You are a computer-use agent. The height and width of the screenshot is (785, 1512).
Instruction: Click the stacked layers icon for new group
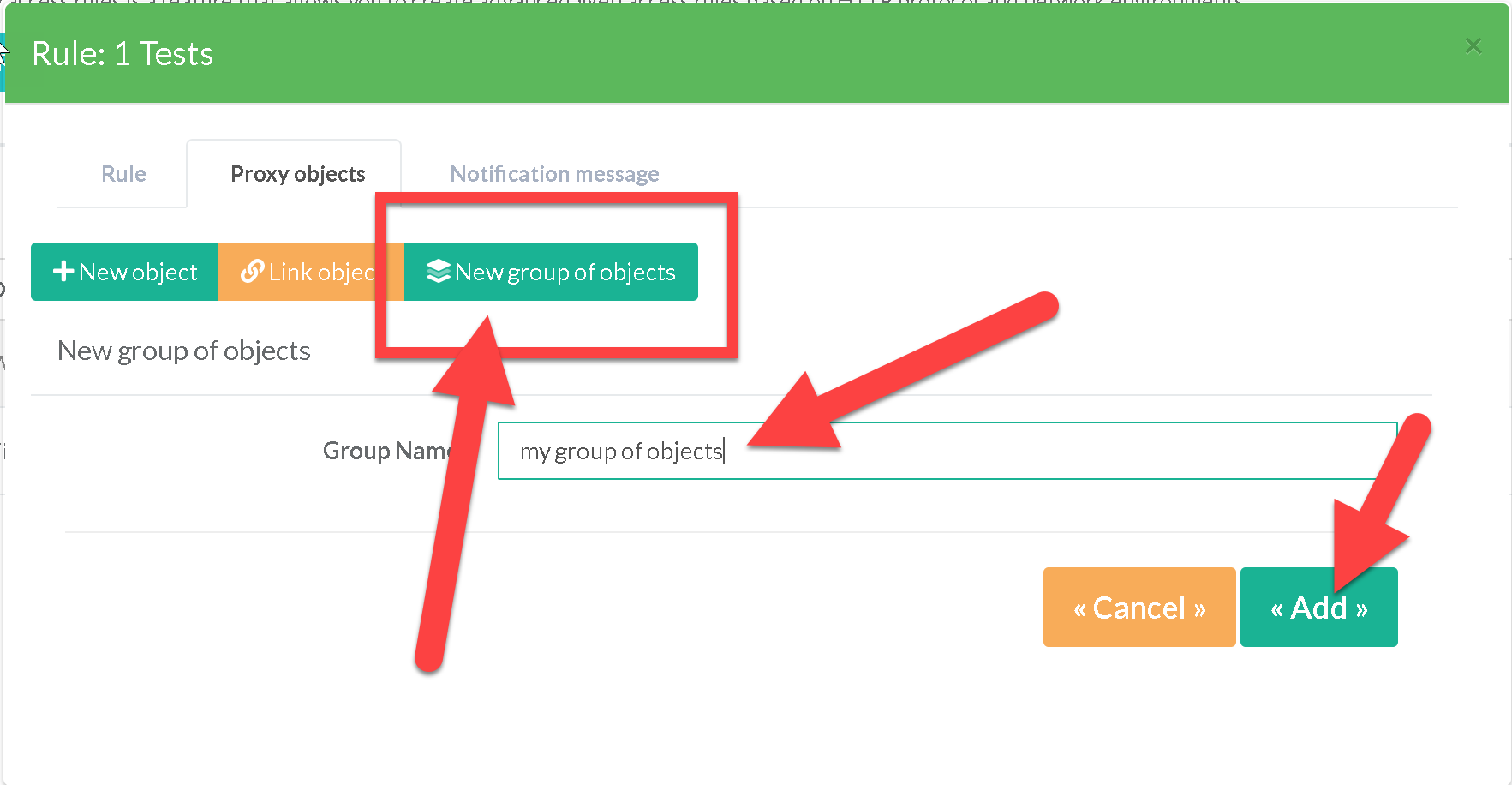[x=438, y=272]
